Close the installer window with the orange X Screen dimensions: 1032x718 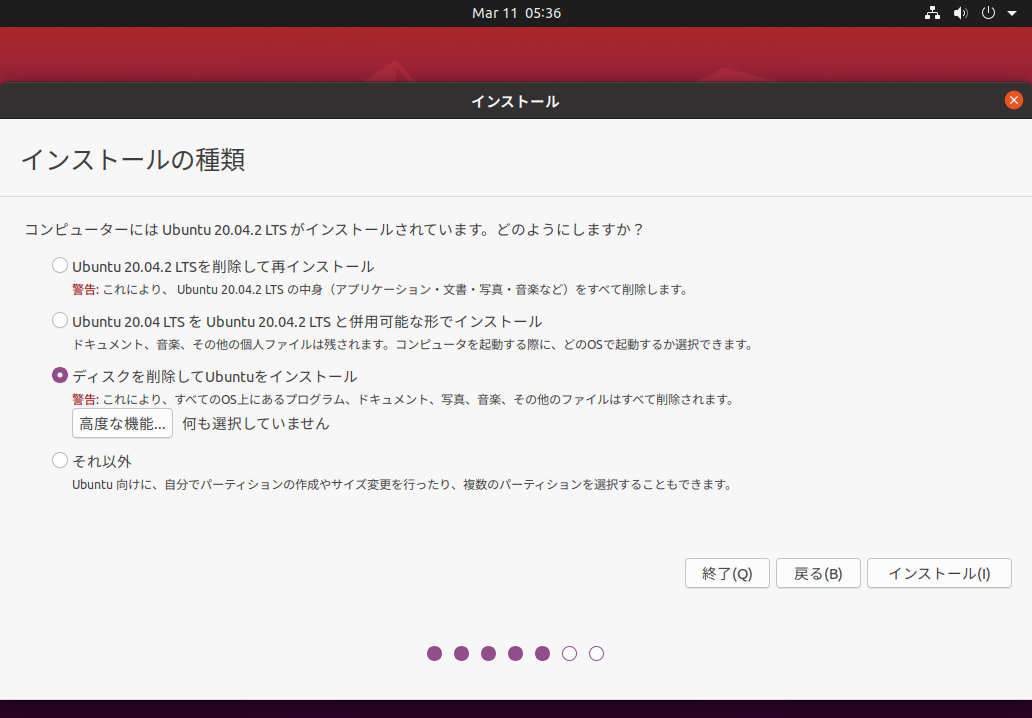coord(1014,100)
